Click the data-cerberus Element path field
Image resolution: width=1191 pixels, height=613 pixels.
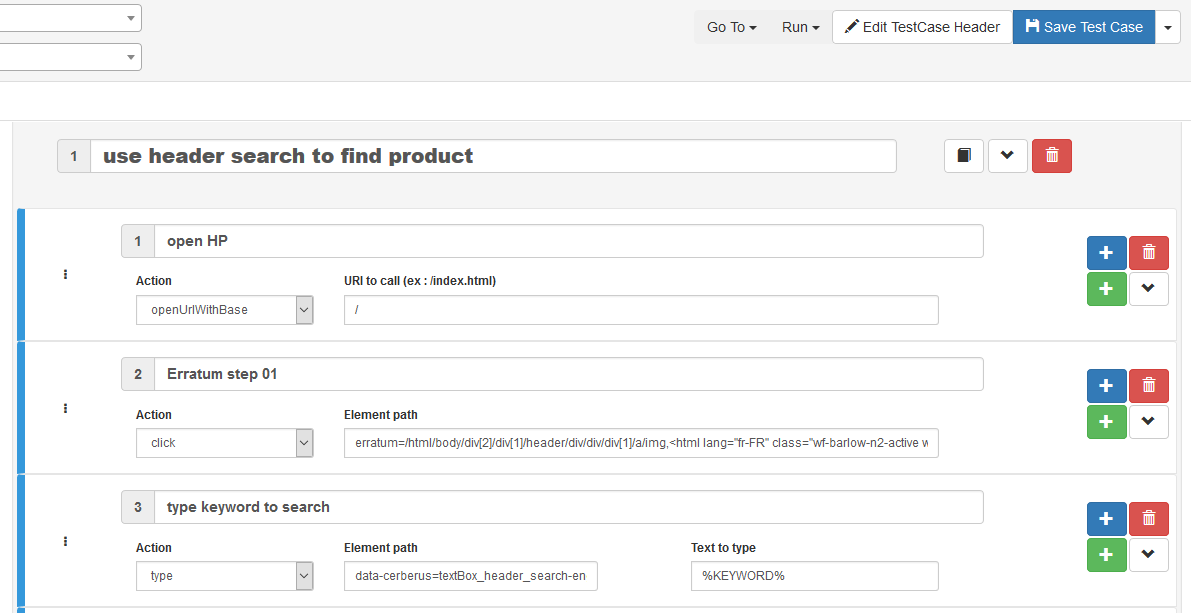click(471, 576)
